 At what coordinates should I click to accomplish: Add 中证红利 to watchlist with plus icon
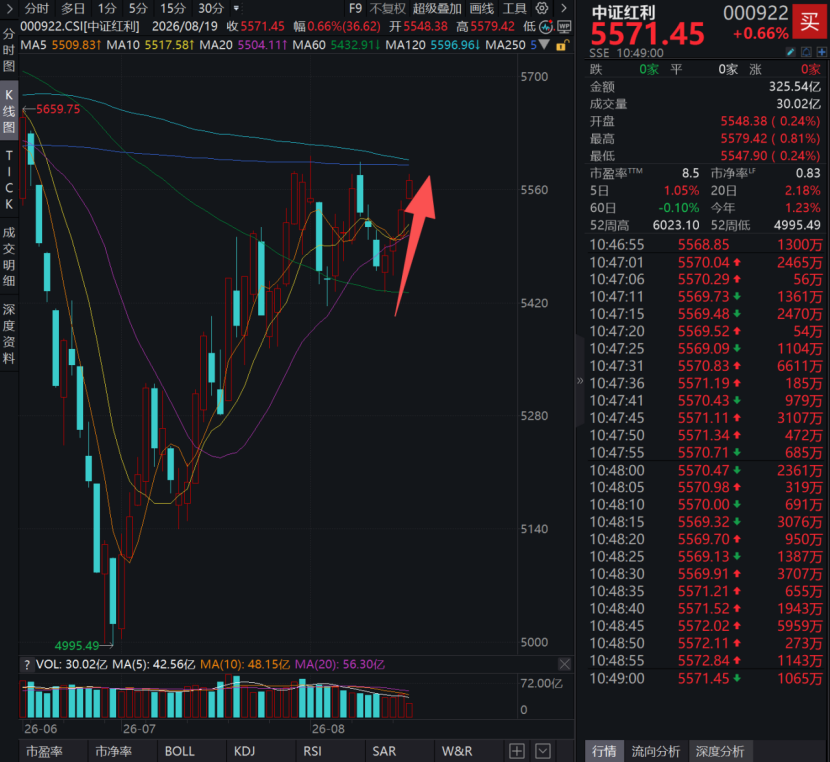[822, 52]
